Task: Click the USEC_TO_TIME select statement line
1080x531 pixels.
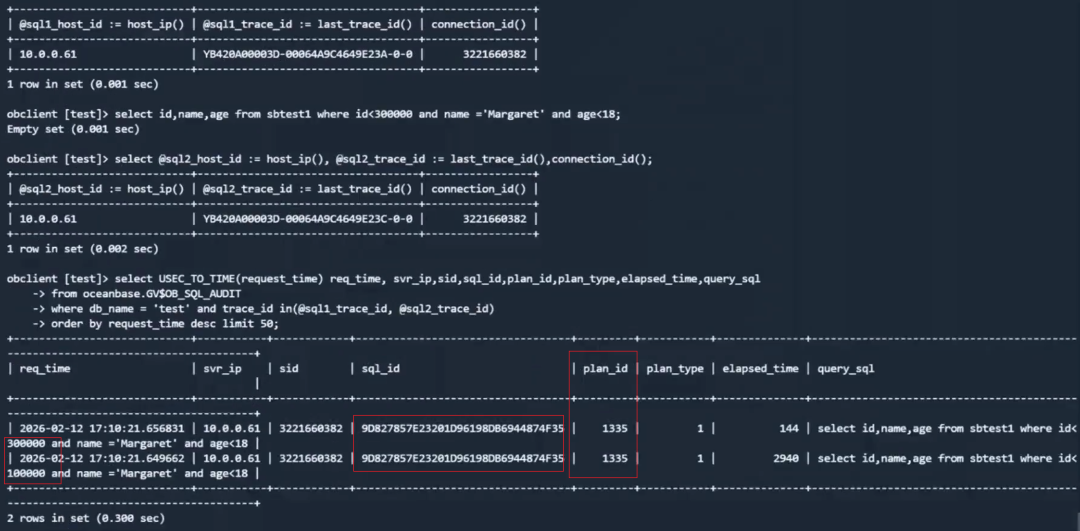Action: click(x=384, y=279)
